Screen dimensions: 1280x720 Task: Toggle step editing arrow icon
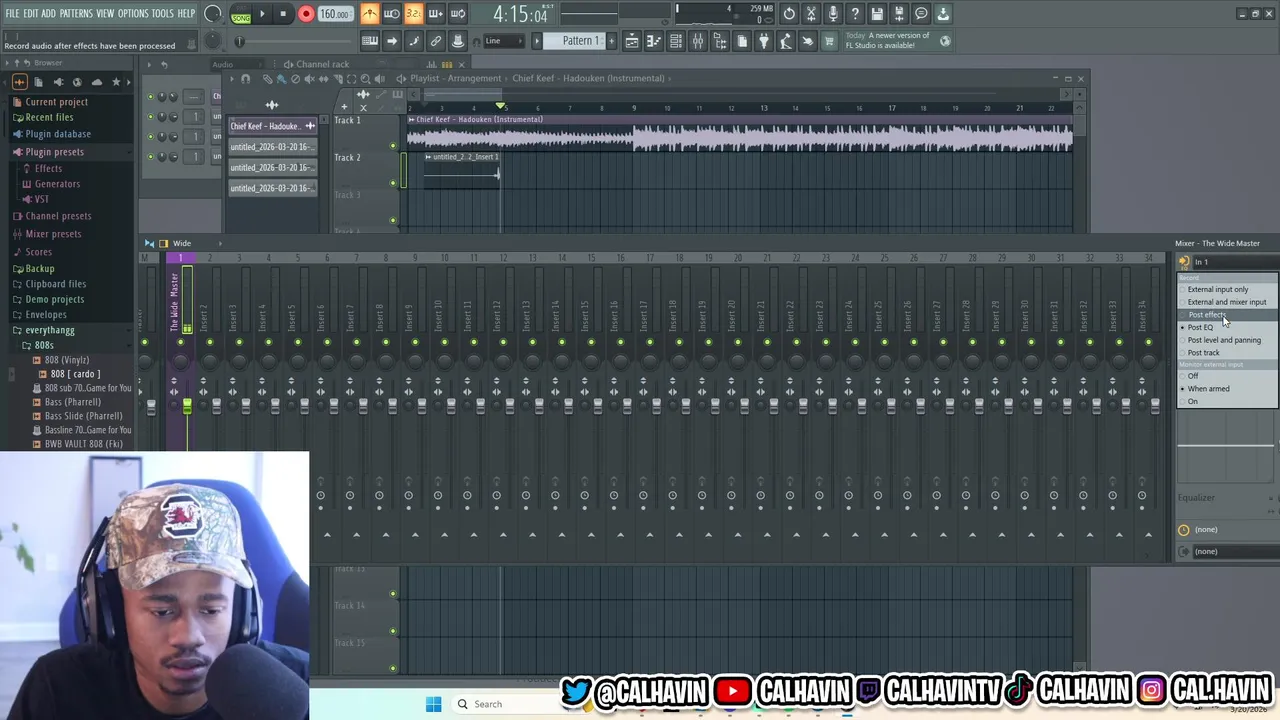tap(392, 41)
